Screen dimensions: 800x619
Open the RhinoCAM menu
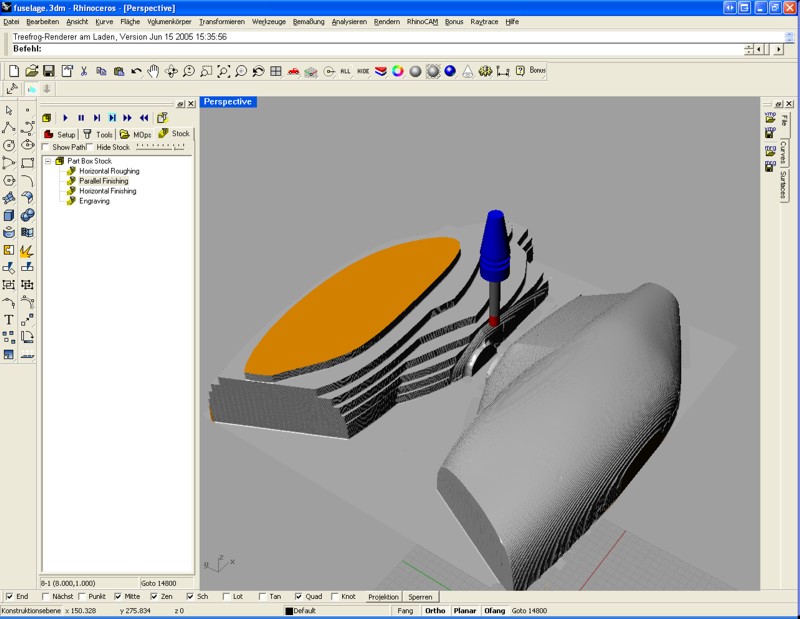(x=422, y=22)
